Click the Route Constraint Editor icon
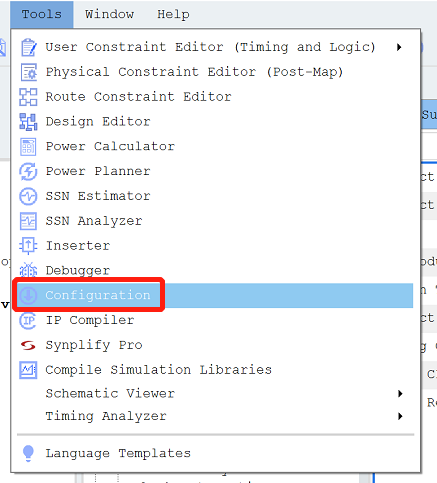437x483 pixels. 28,97
